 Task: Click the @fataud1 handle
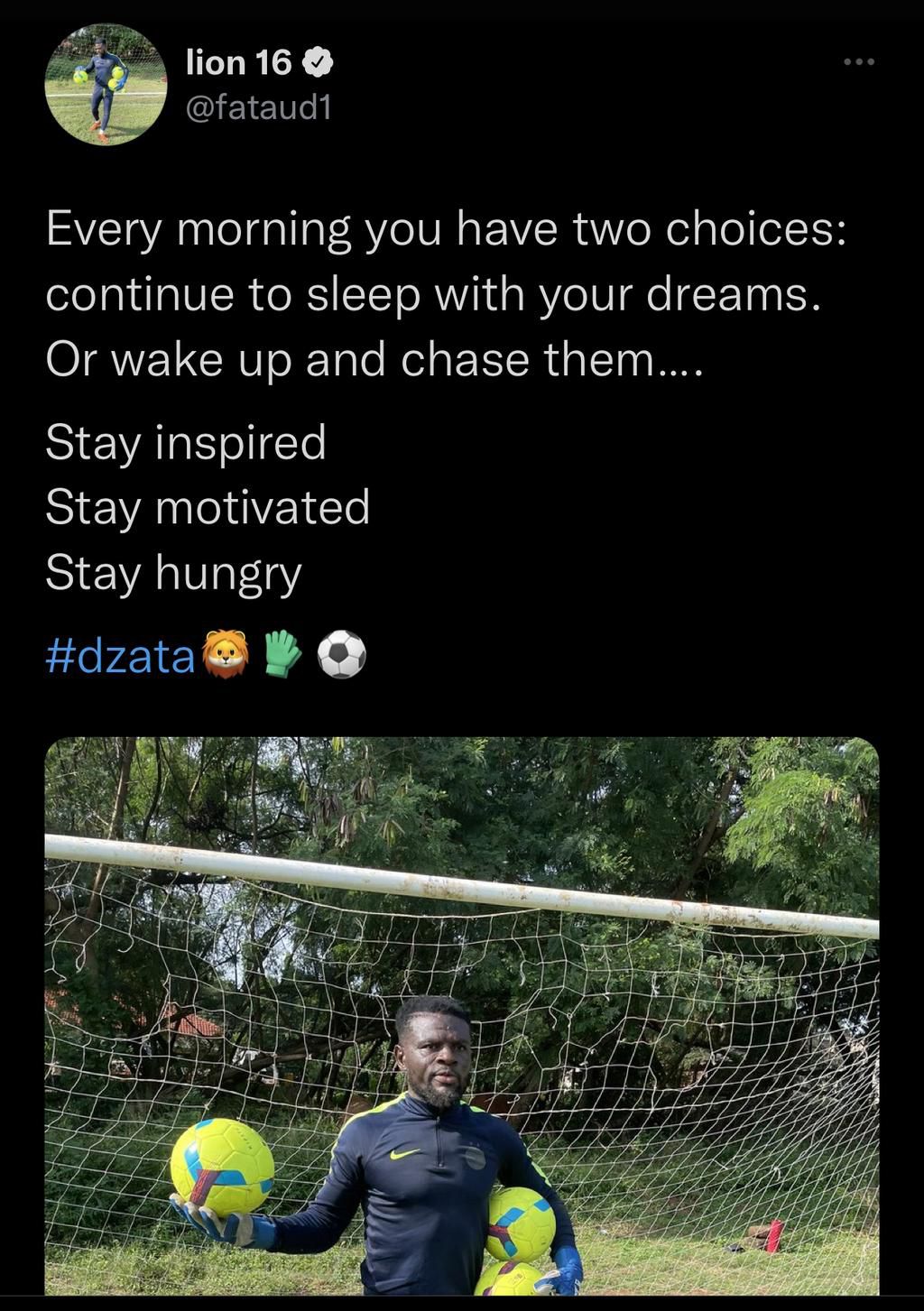point(258,108)
